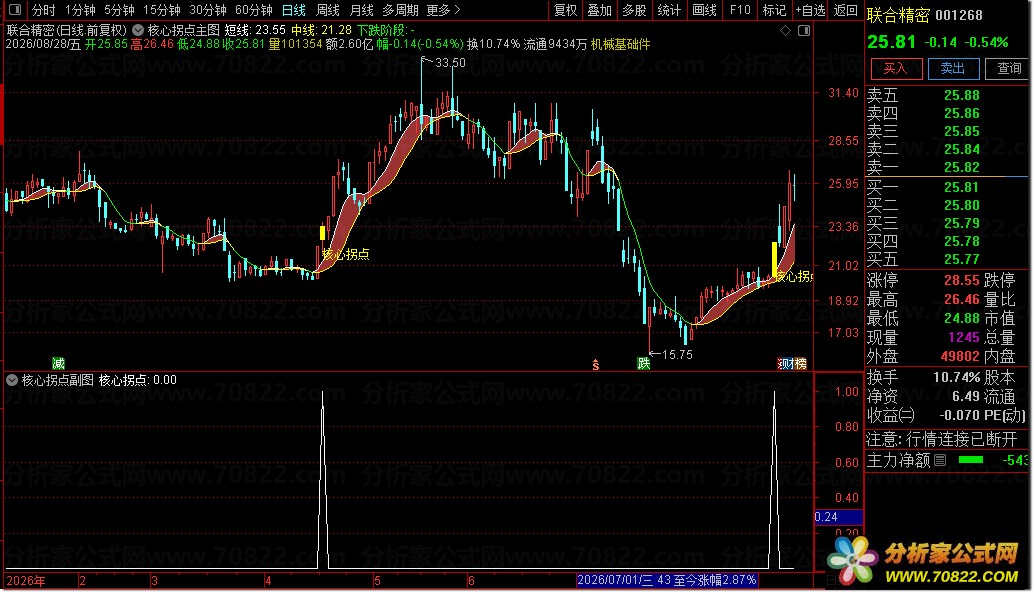This screenshot has height=593, width=1035.
Task: Select the 30分钟 period tab
Action: tap(208, 10)
